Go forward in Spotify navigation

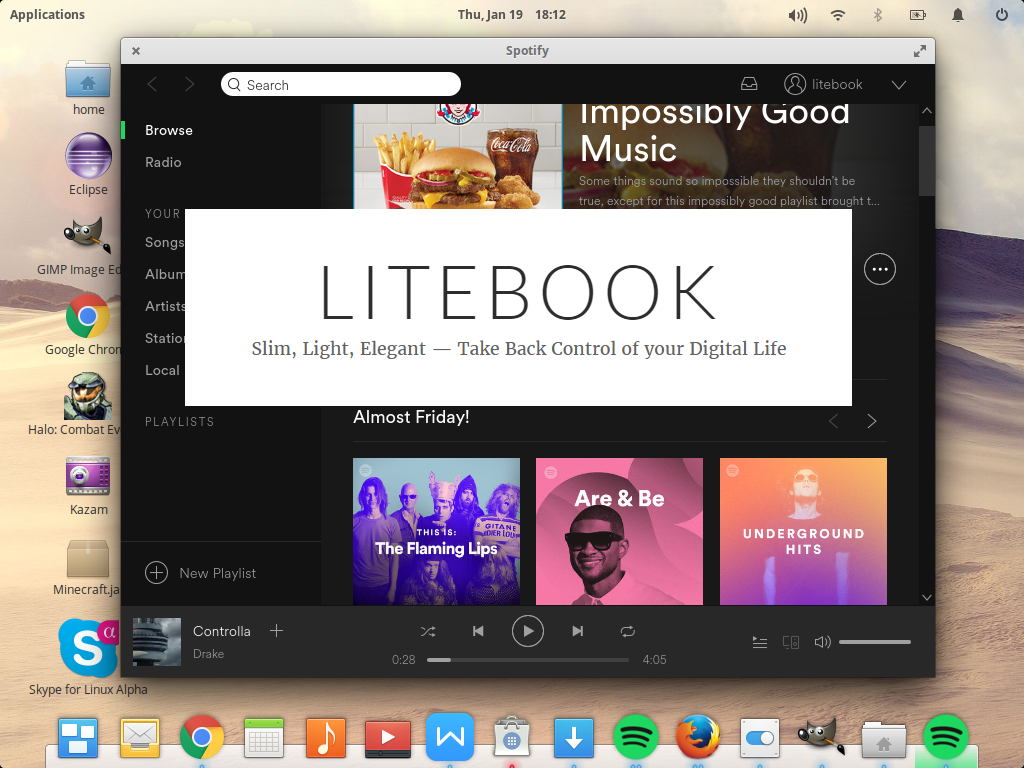coord(189,84)
